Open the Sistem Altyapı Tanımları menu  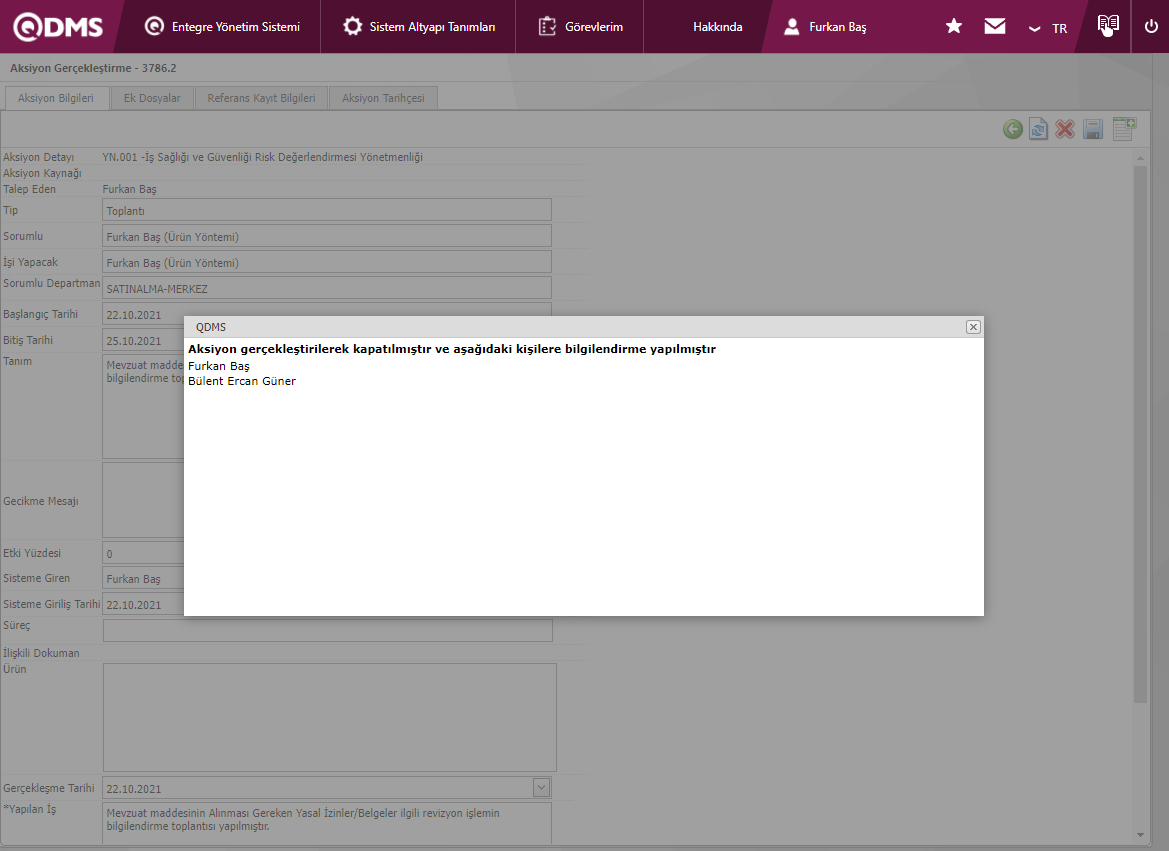[419, 27]
